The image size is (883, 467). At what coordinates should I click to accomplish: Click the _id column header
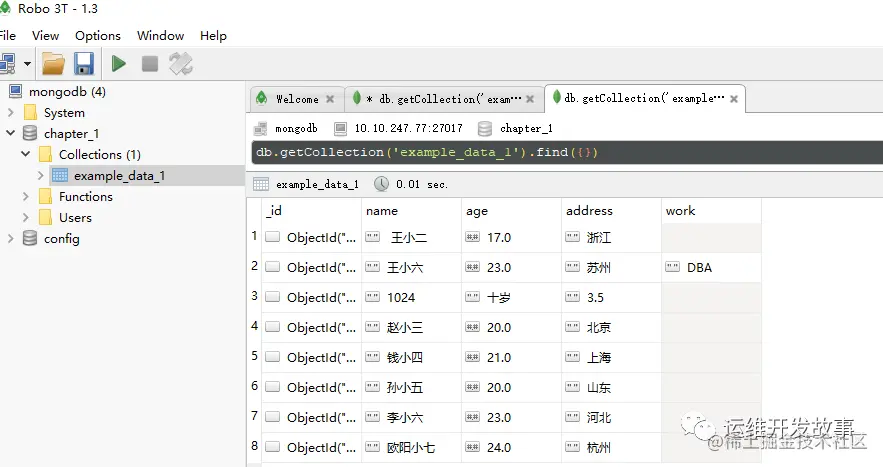pyautogui.click(x=311, y=211)
